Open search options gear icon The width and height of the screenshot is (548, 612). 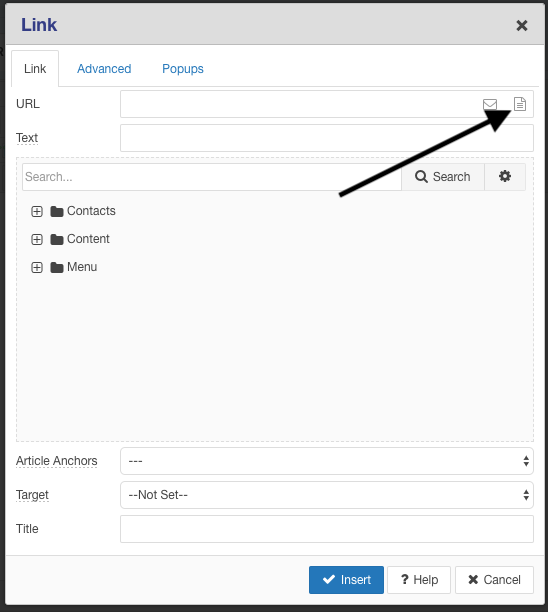click(505, 176)
